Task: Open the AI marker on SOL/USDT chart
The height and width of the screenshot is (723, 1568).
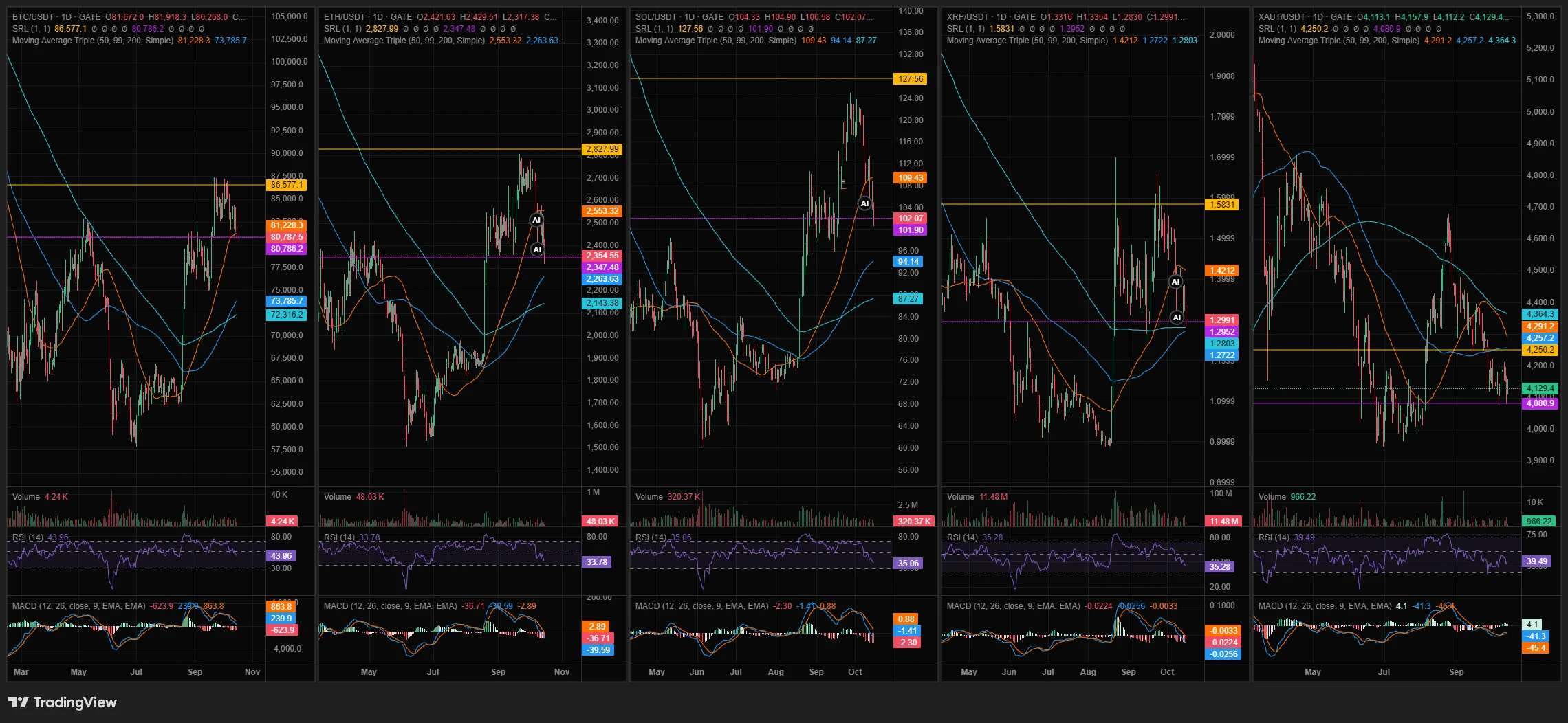Action: tap(864, 203)
